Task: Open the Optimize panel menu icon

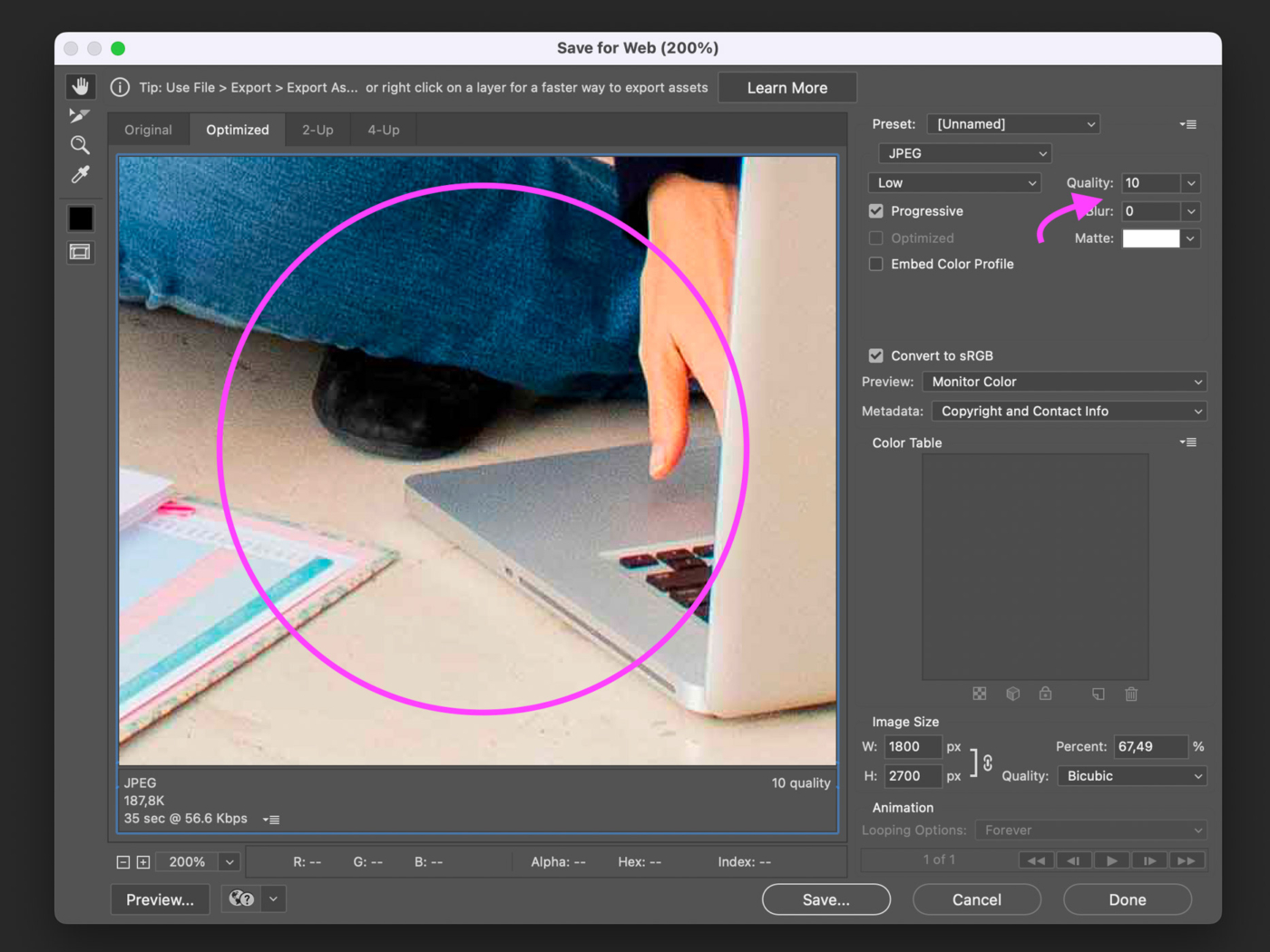Action: [1187, 124]
